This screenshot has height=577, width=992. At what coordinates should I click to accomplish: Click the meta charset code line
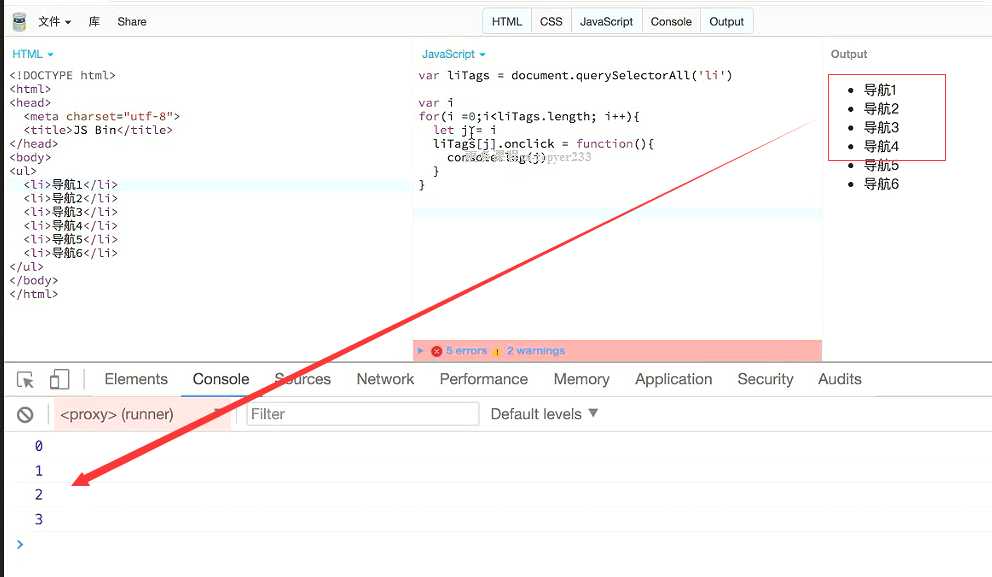click(102, 116)
